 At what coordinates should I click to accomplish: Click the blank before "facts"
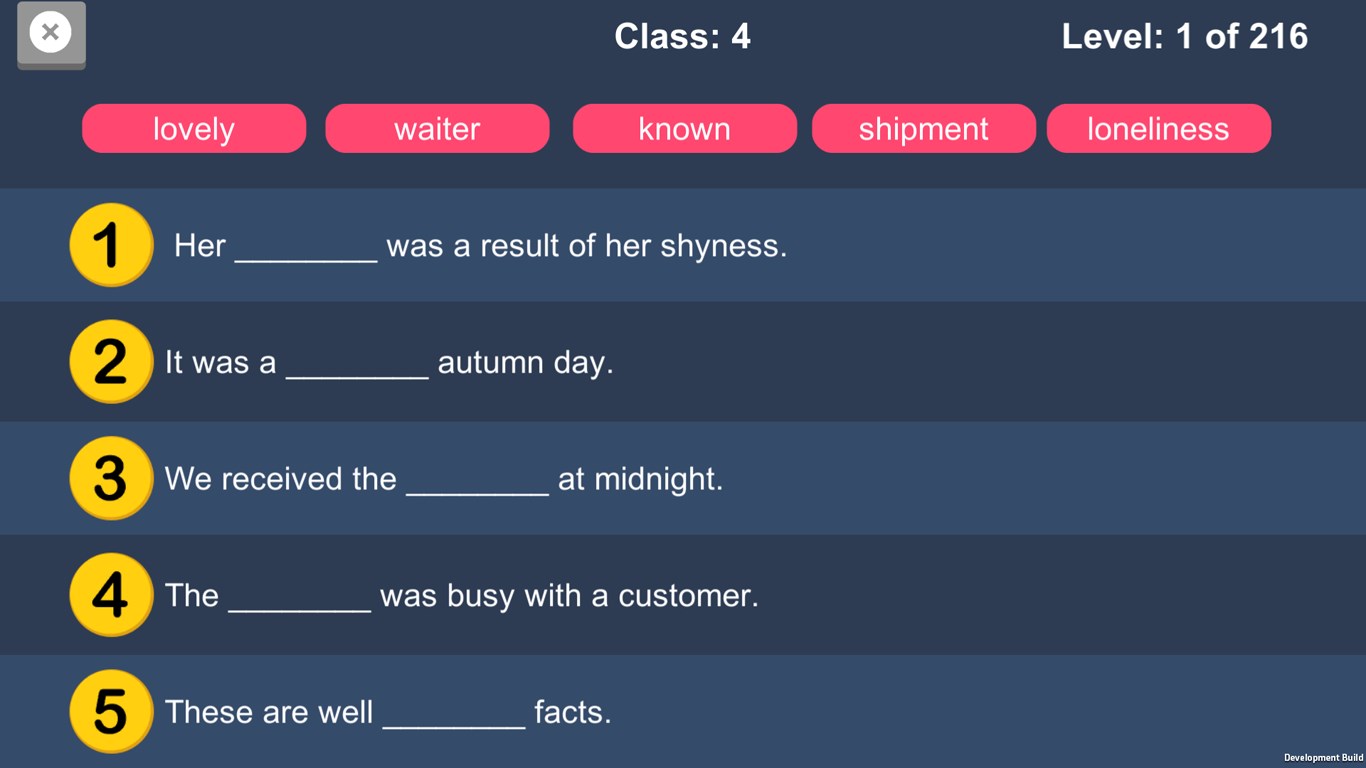pos(454,715)
